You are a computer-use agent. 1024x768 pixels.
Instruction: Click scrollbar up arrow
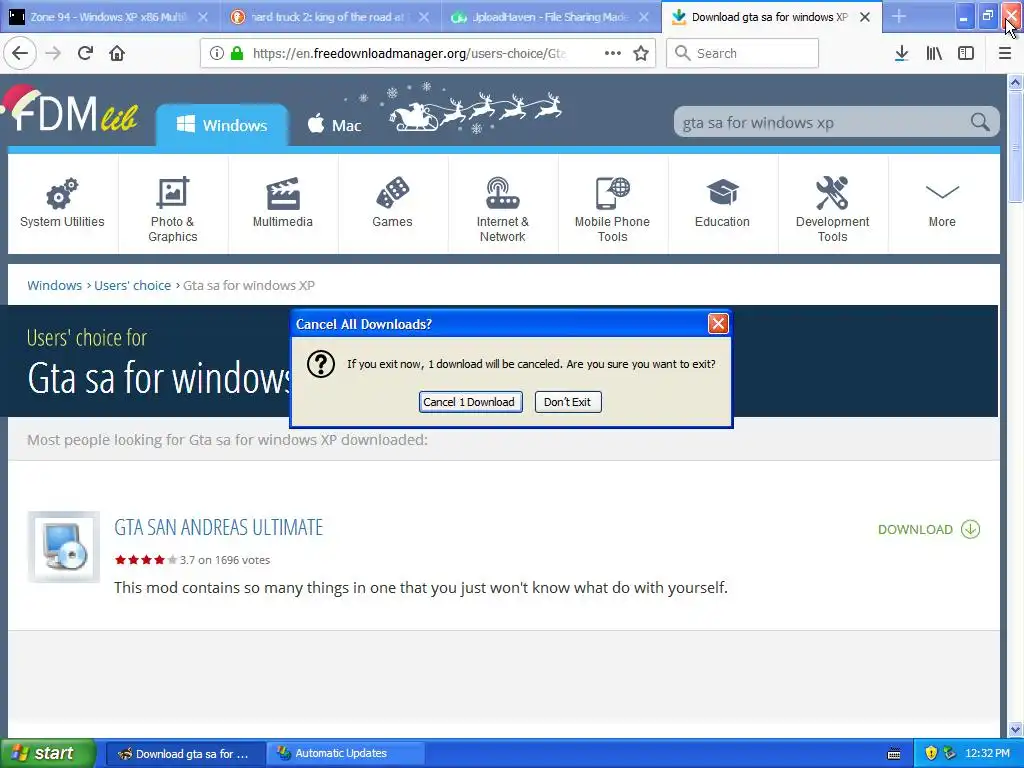coord(1015,82)
